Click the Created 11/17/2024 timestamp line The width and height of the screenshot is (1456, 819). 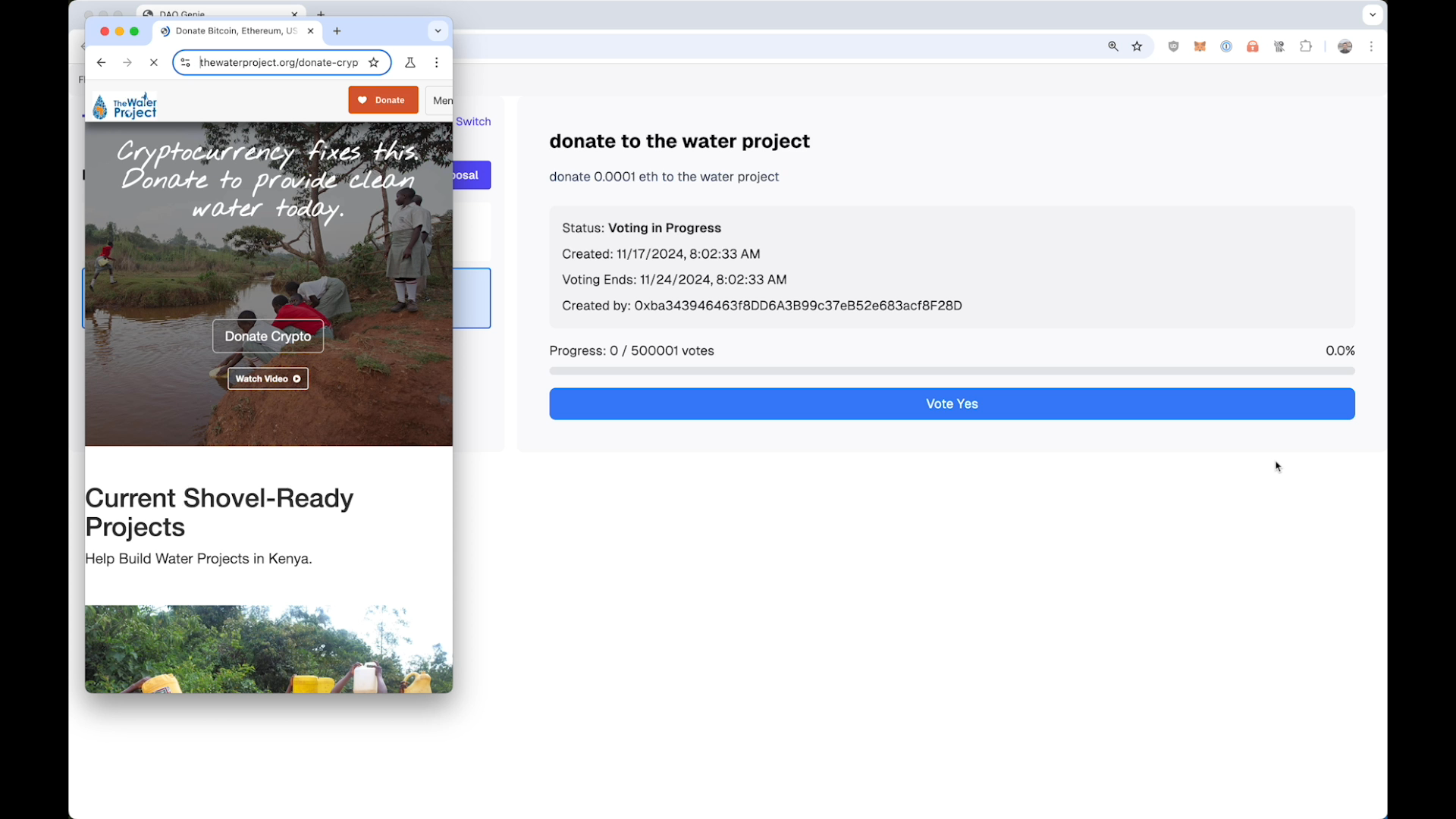click(661, 254)
